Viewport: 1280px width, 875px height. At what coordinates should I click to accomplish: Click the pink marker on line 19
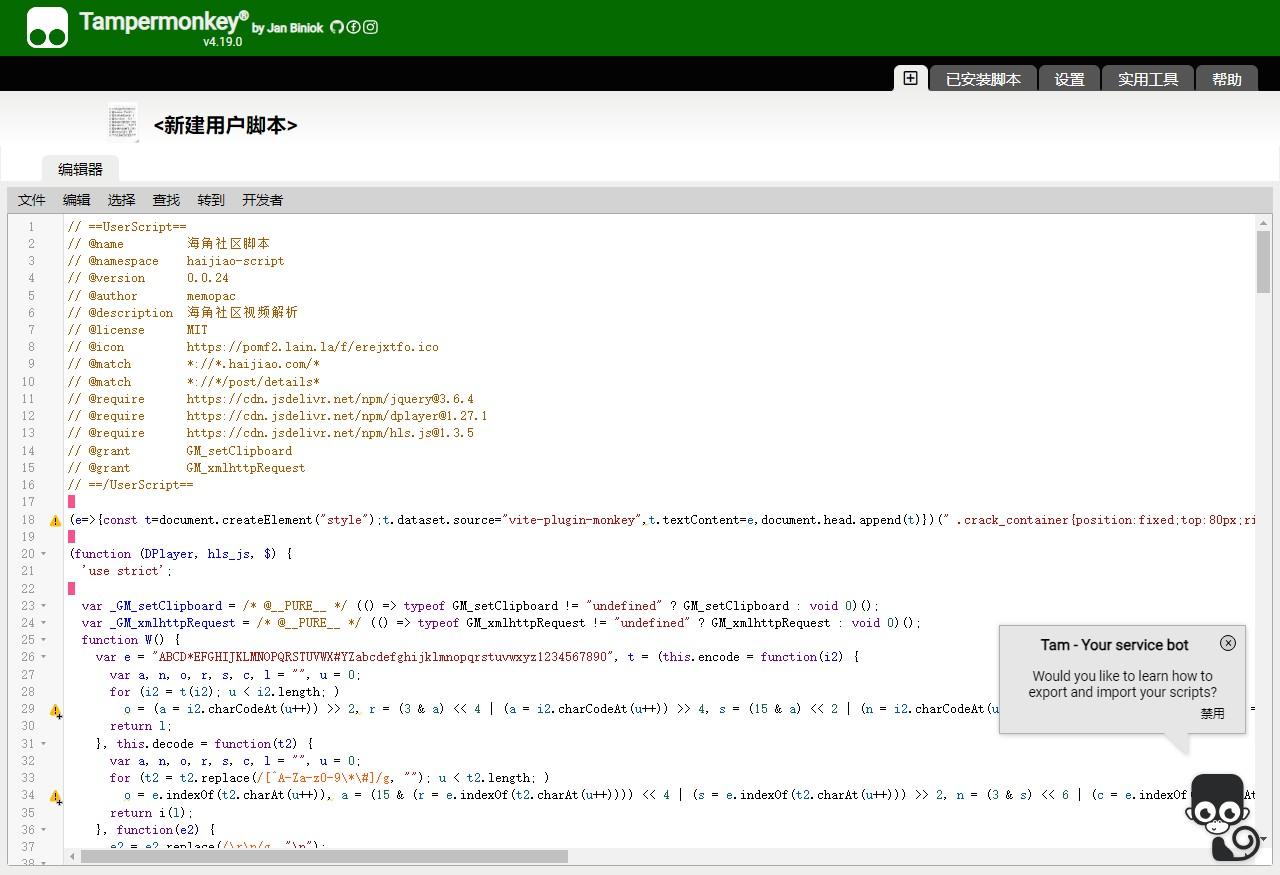(71, 537)
